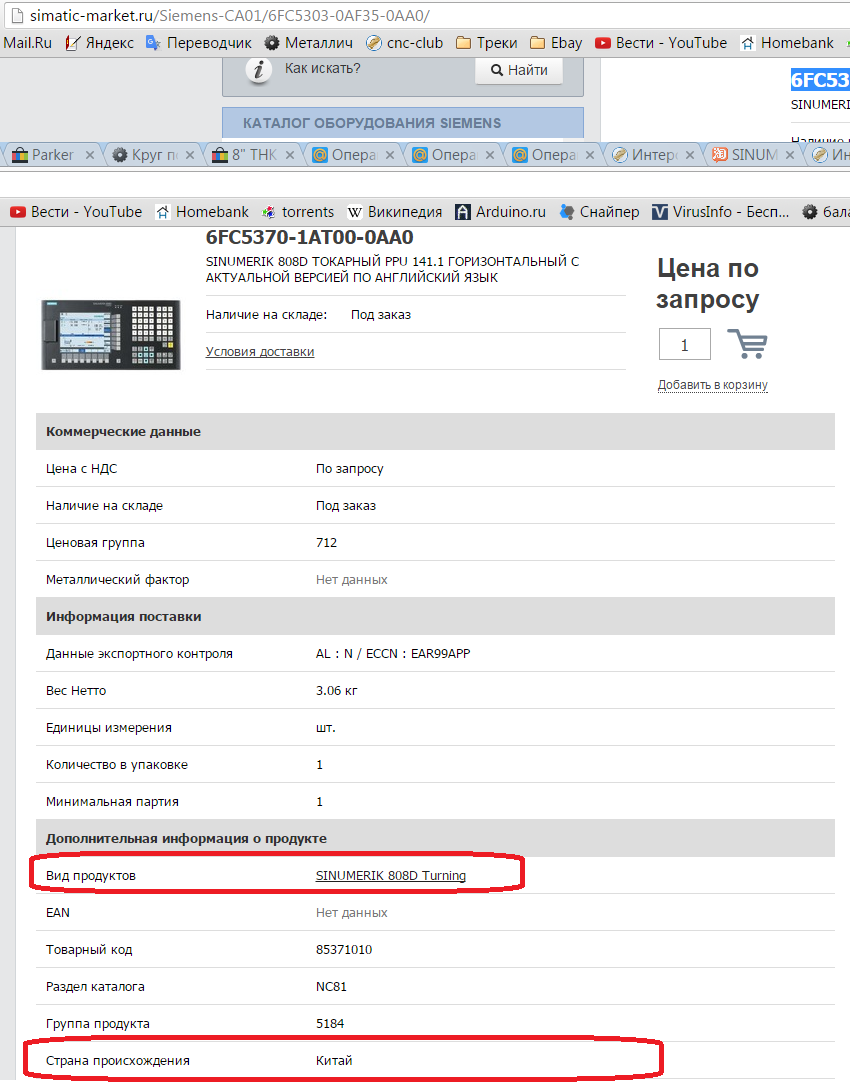Open the Яндекс bookmark icon
The image size is (850, 1082).
click(x=72, y=43)
